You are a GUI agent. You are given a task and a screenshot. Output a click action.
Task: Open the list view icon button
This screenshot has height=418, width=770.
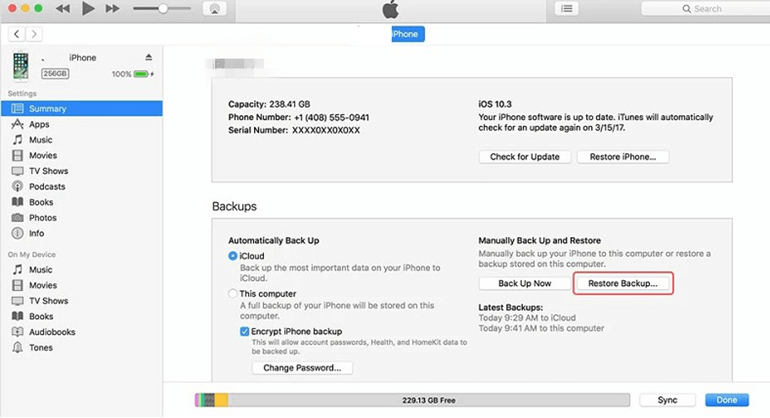coord(567,8)
